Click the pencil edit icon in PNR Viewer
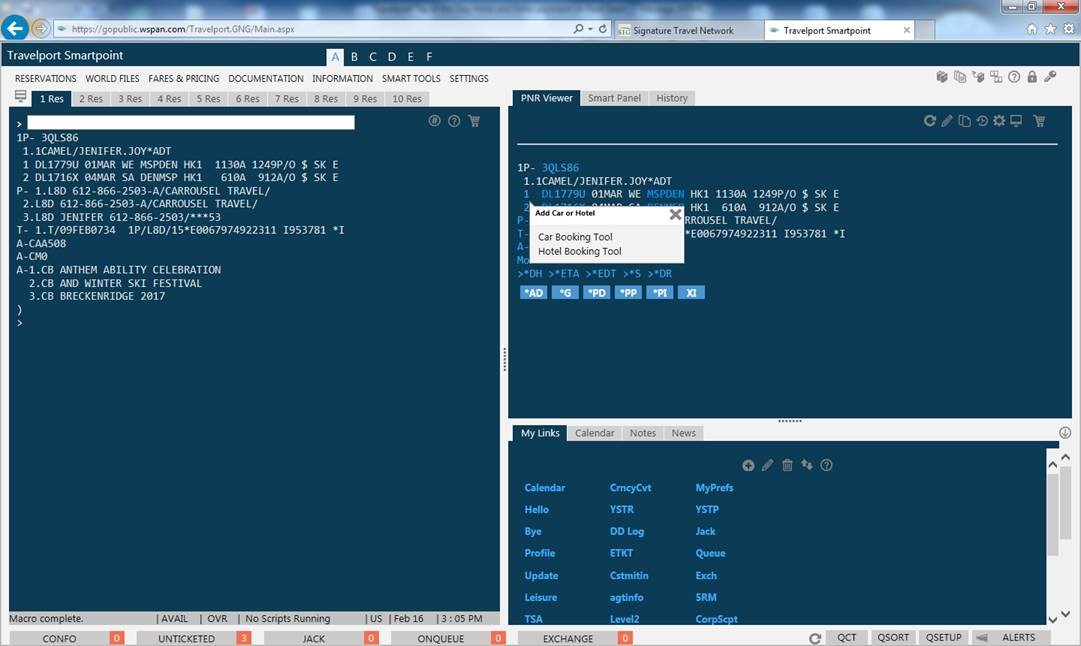Image resolution: width=1081 pixels, height=646 pixels. click(x=947, y=121)
